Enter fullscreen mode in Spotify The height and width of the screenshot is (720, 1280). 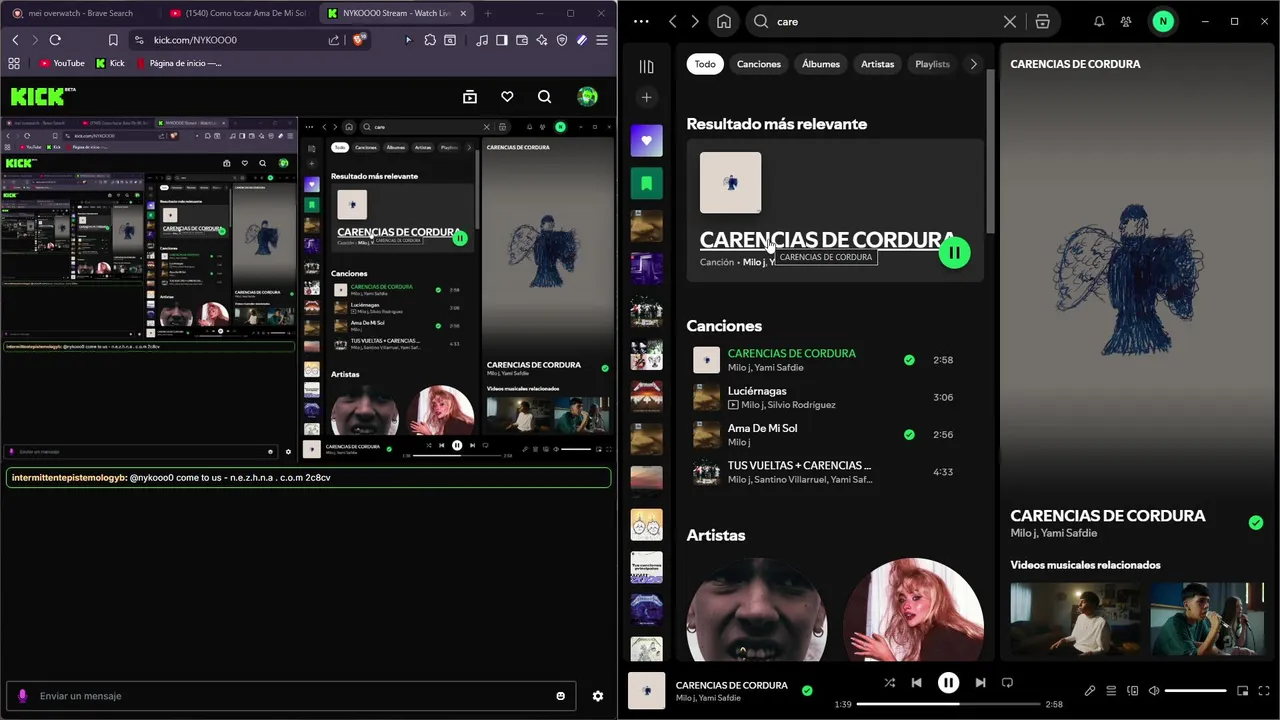point(1265,691)
